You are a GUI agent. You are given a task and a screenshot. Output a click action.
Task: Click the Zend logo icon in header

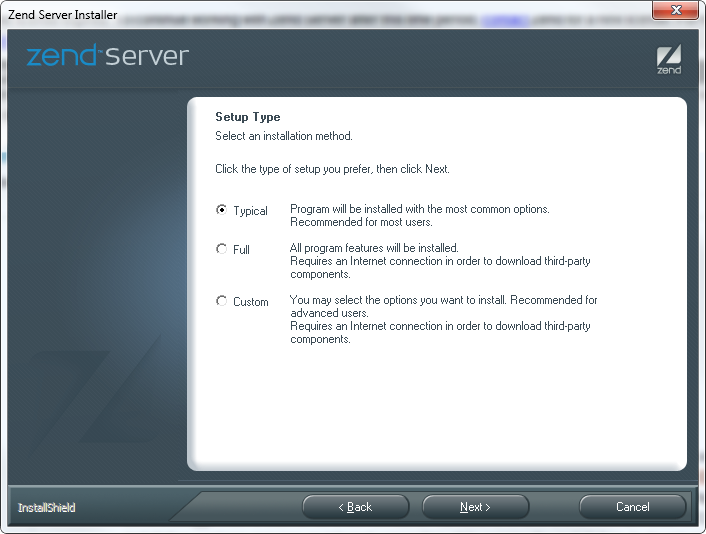point(669,59)
